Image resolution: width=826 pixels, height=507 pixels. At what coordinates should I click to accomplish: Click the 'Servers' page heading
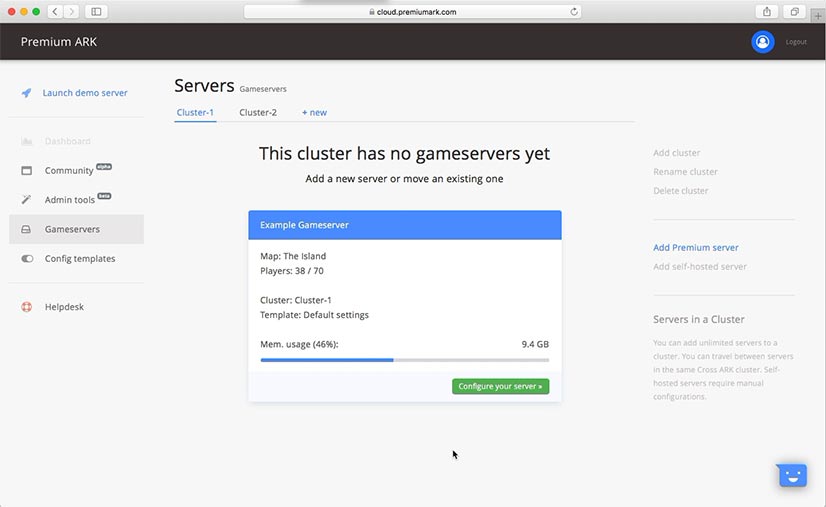coord(204,85)
